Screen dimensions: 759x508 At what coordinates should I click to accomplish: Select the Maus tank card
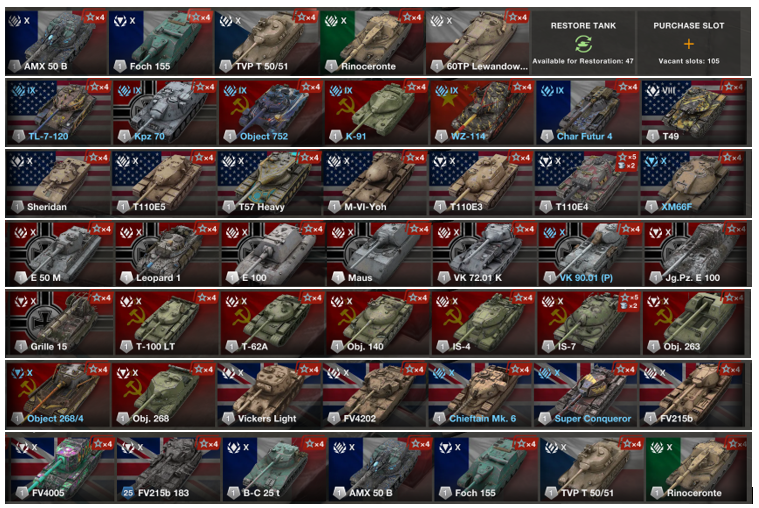click(x=379, y=254)
